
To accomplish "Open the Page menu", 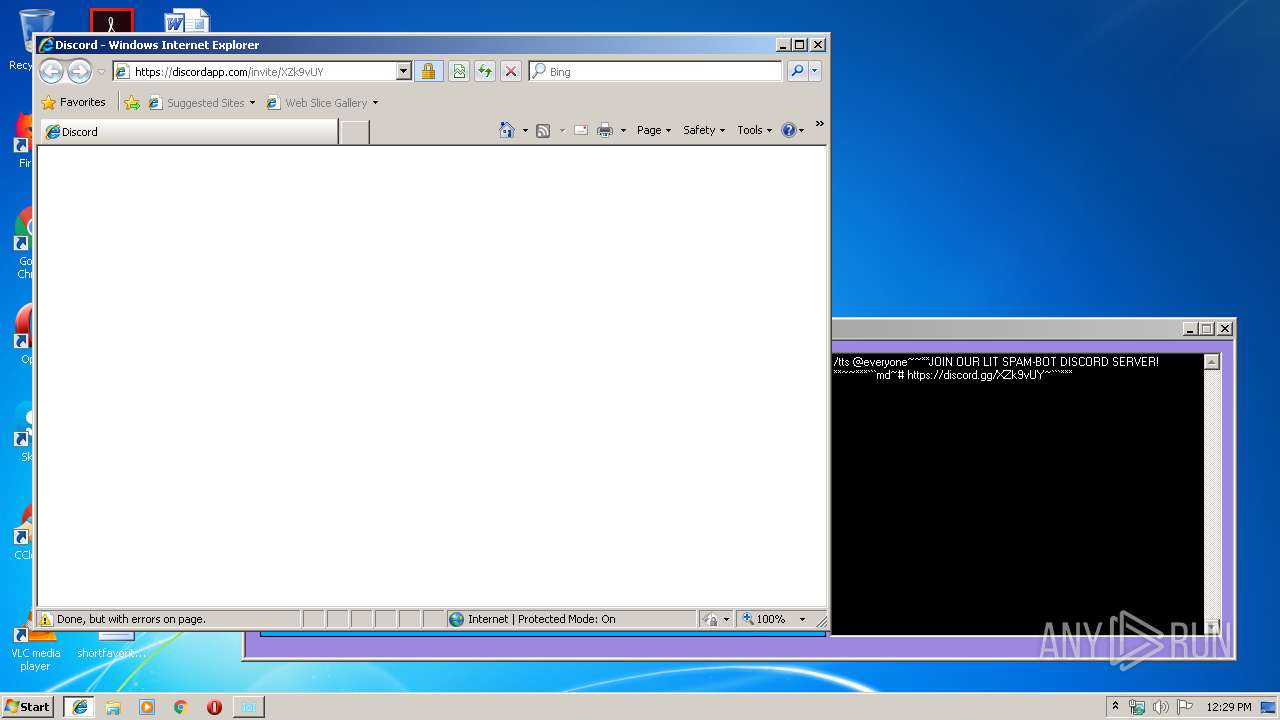I will (x=654, y=130).
